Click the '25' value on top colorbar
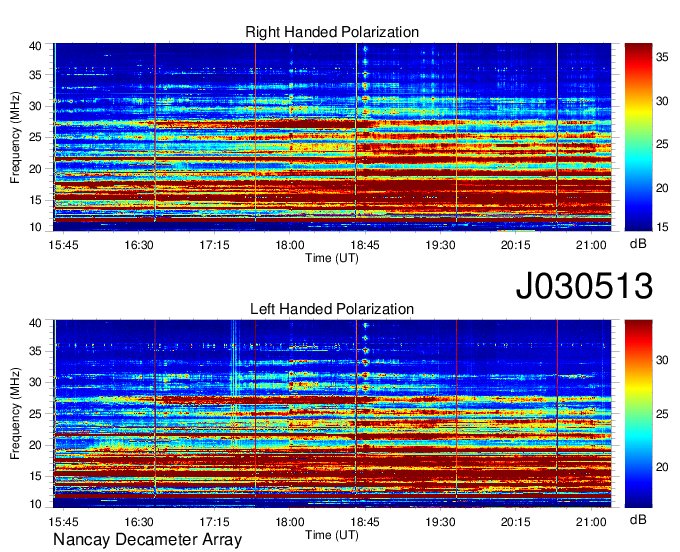Image resolution: width=680 pixels, height=552 pixels. 662,144
